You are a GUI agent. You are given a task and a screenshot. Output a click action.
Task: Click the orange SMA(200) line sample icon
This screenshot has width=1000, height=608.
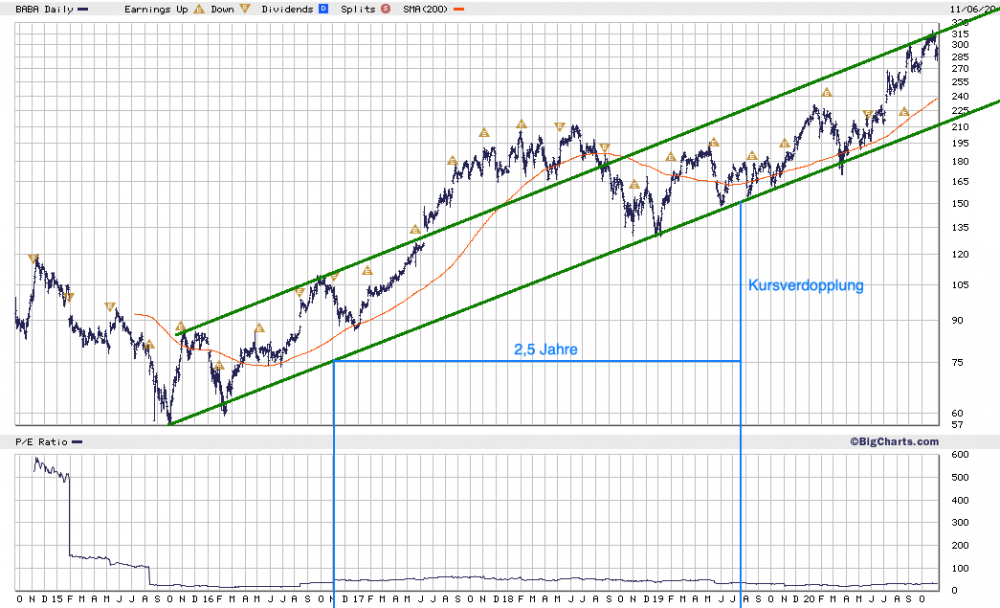pyautogui.click(x=458, y=9)
